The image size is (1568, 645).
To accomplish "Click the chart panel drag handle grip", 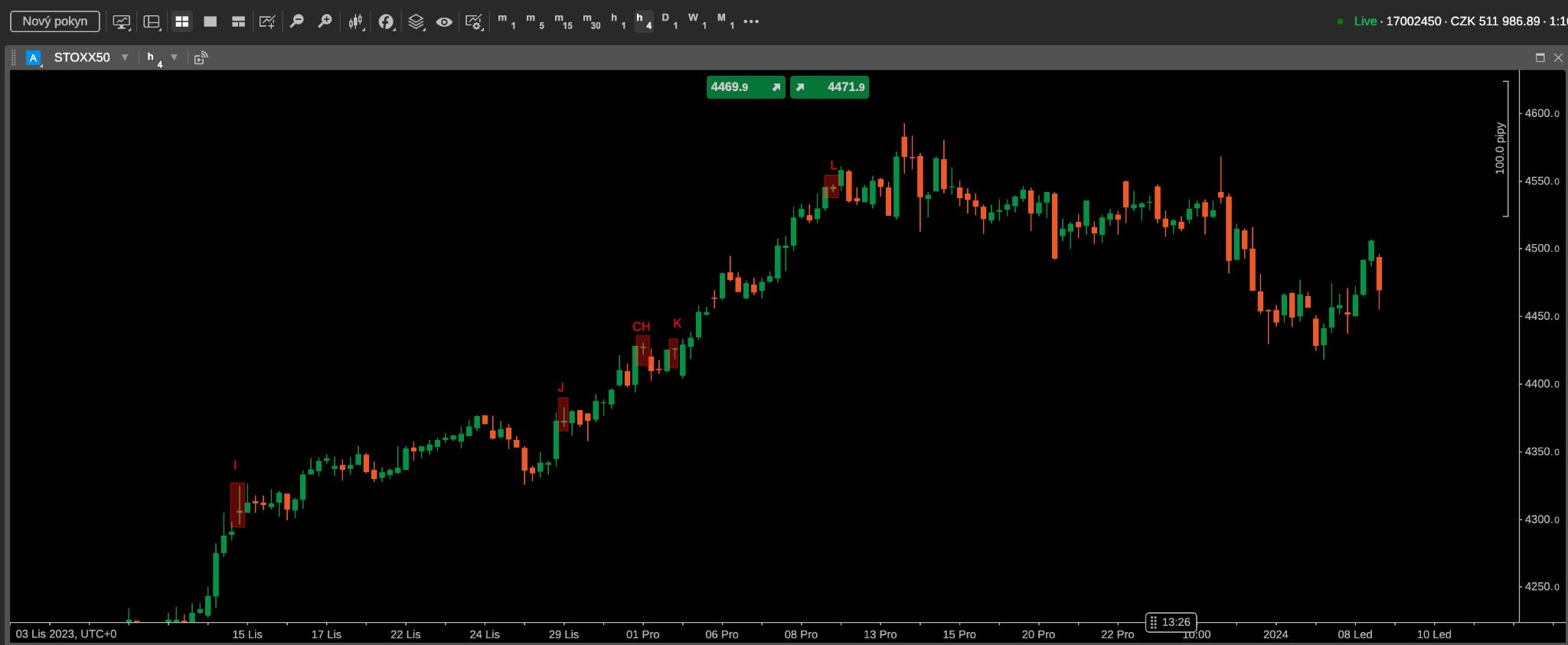I will 13,57.
